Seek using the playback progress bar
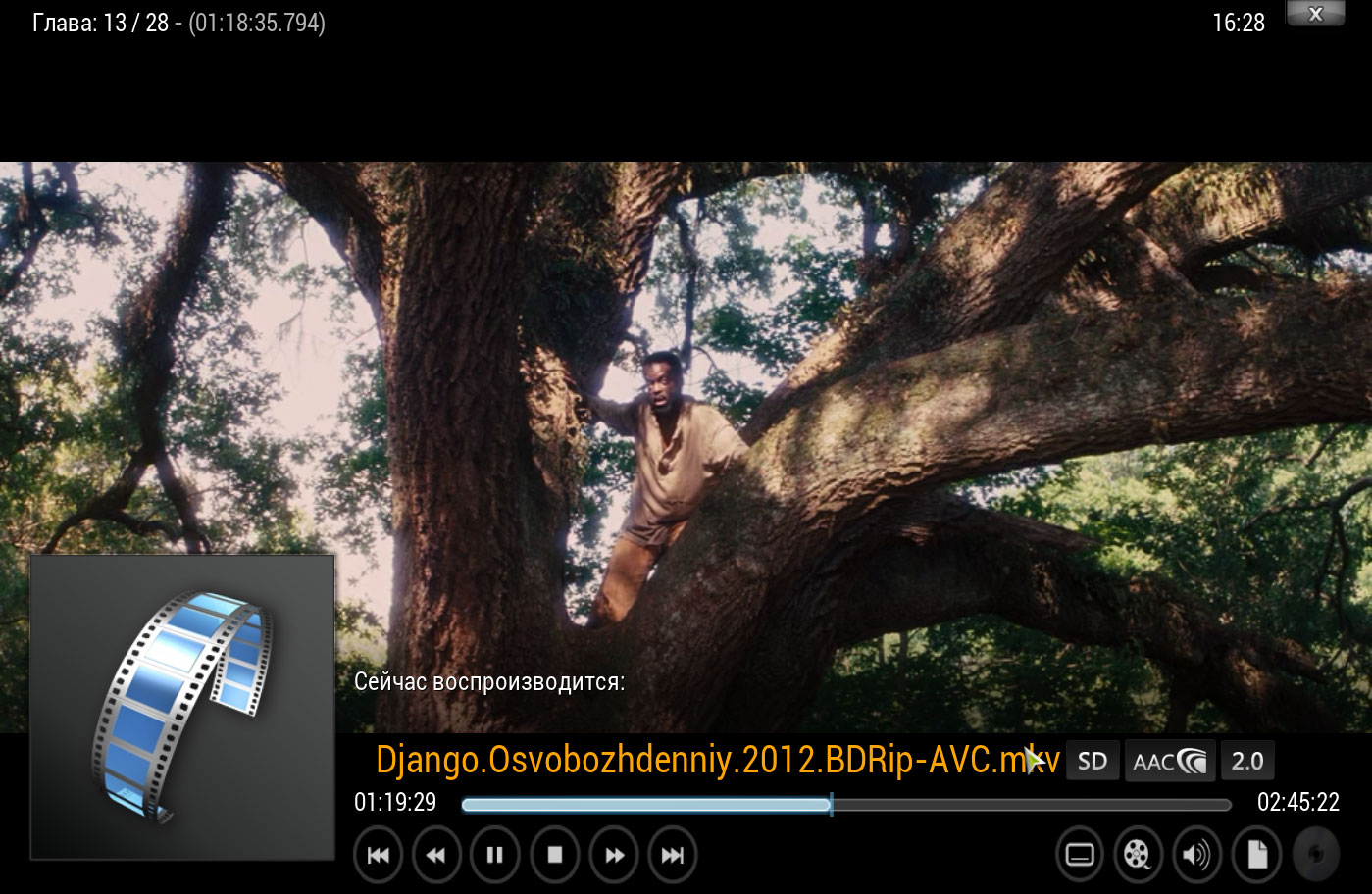The height and width of the screenshot is (894, 1372). pos(845,805)
